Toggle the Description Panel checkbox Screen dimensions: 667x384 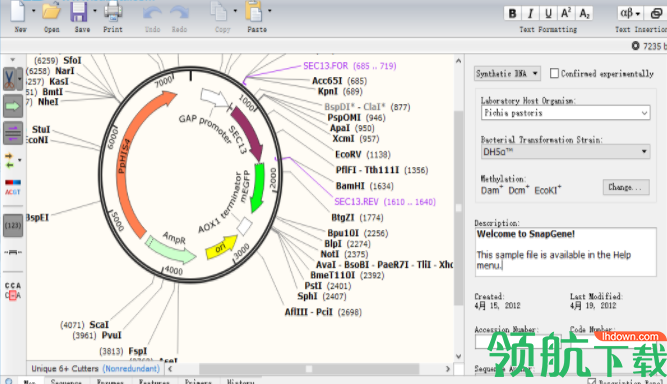click(x=591, y=381)
